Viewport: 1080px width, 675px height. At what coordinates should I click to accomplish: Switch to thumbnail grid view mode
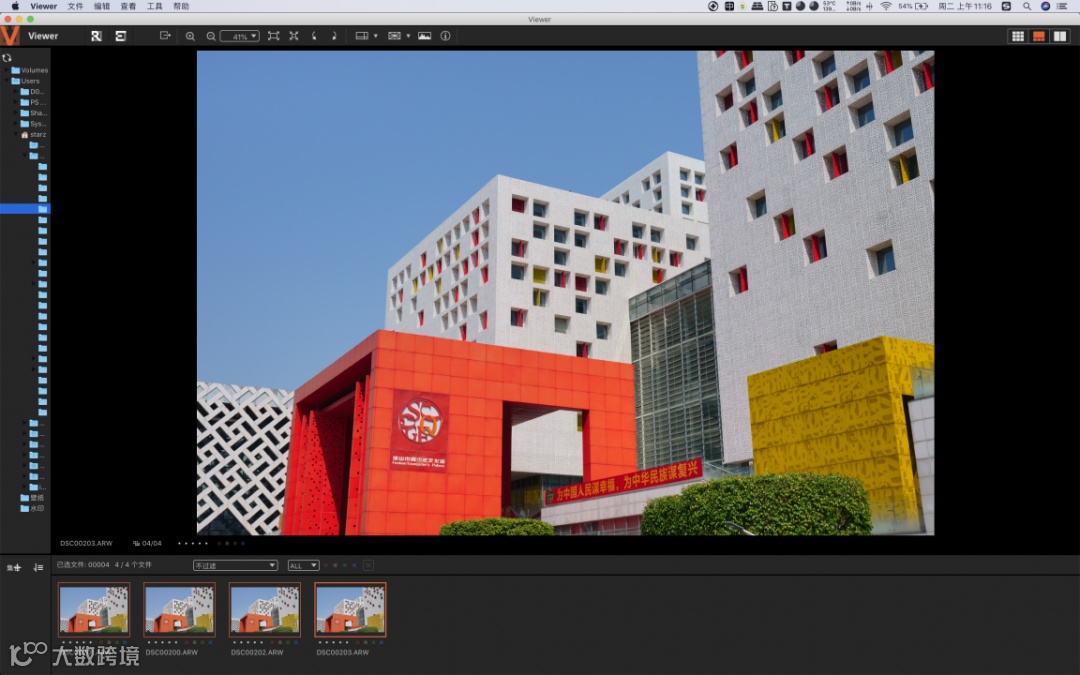point(1017,36)
